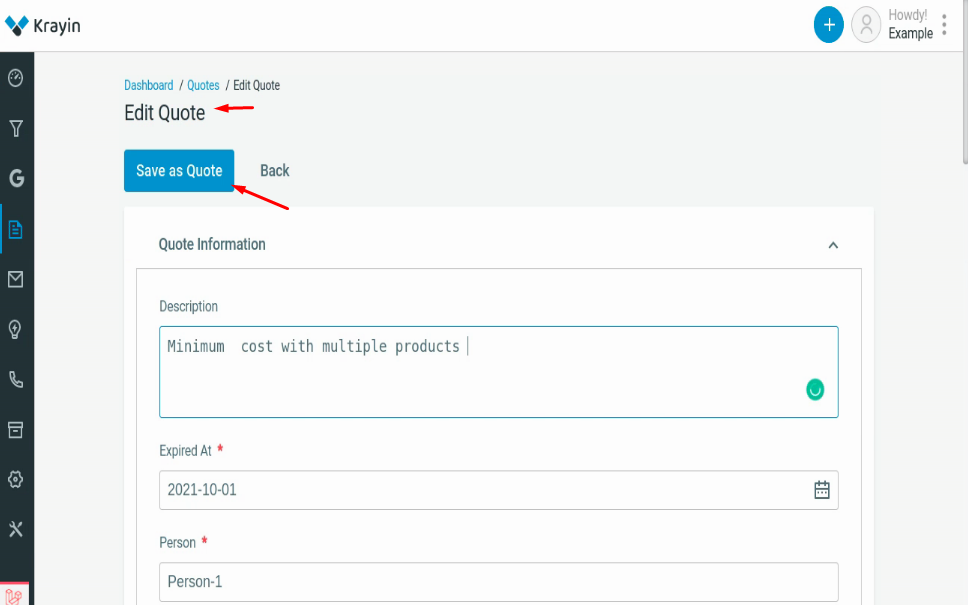
Task: Open the Settings gear icon
Action: (16, 479)
